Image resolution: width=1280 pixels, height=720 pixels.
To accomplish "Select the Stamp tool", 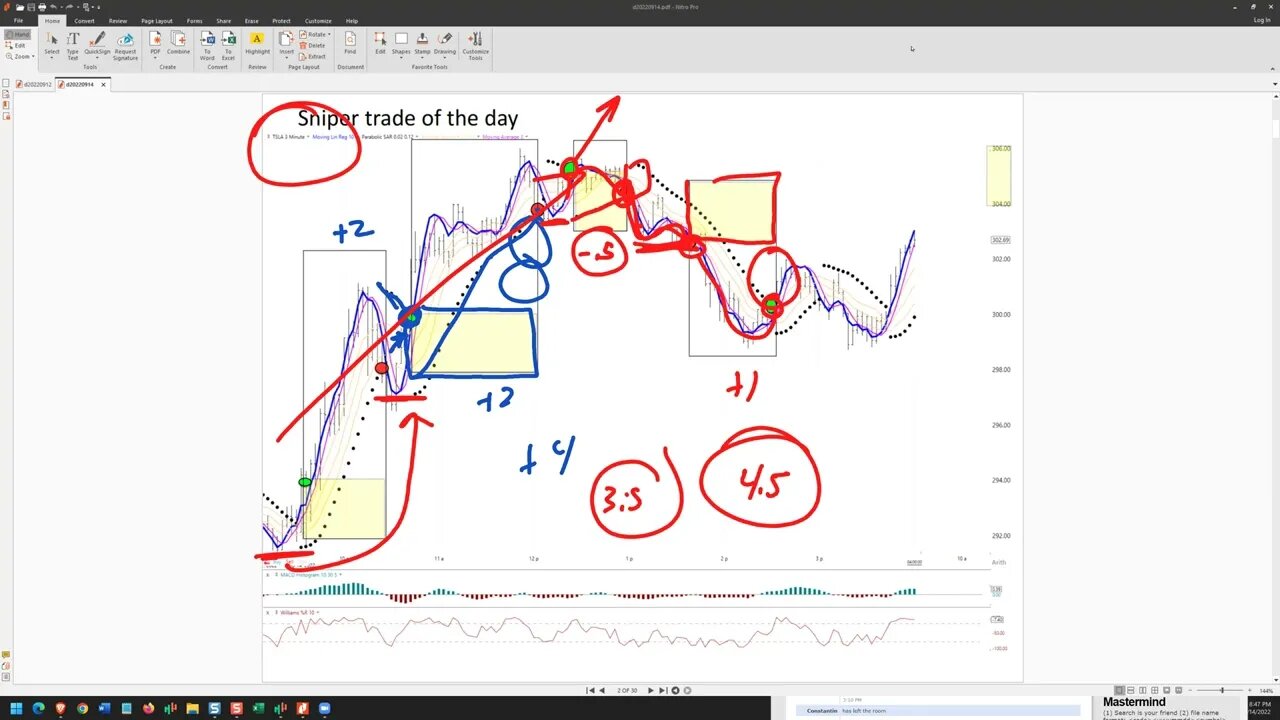I will (x=422, y=44).
